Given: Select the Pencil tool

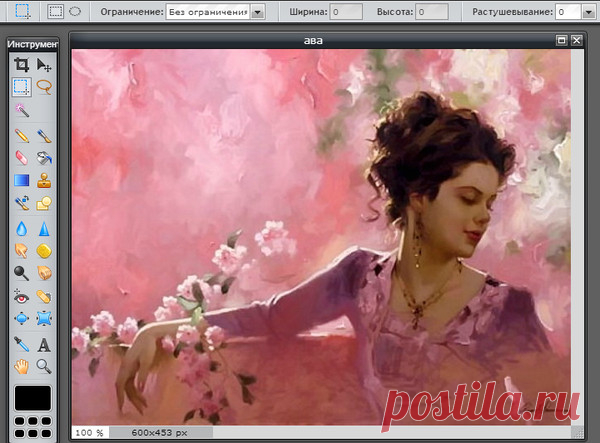Looking at the screenshot, I should pyautogui.click(x=21, y=136).
